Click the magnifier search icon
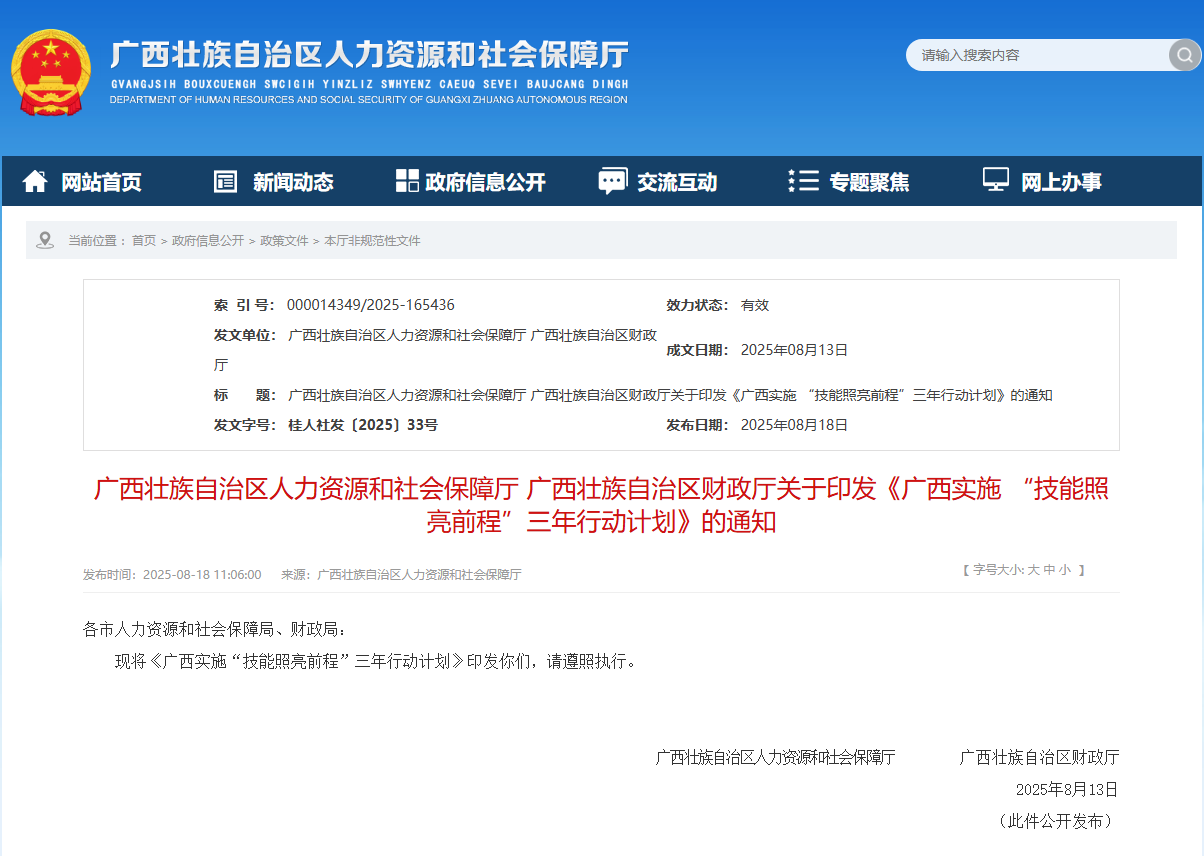1204x856 pixels. (x=1184, y=55)
